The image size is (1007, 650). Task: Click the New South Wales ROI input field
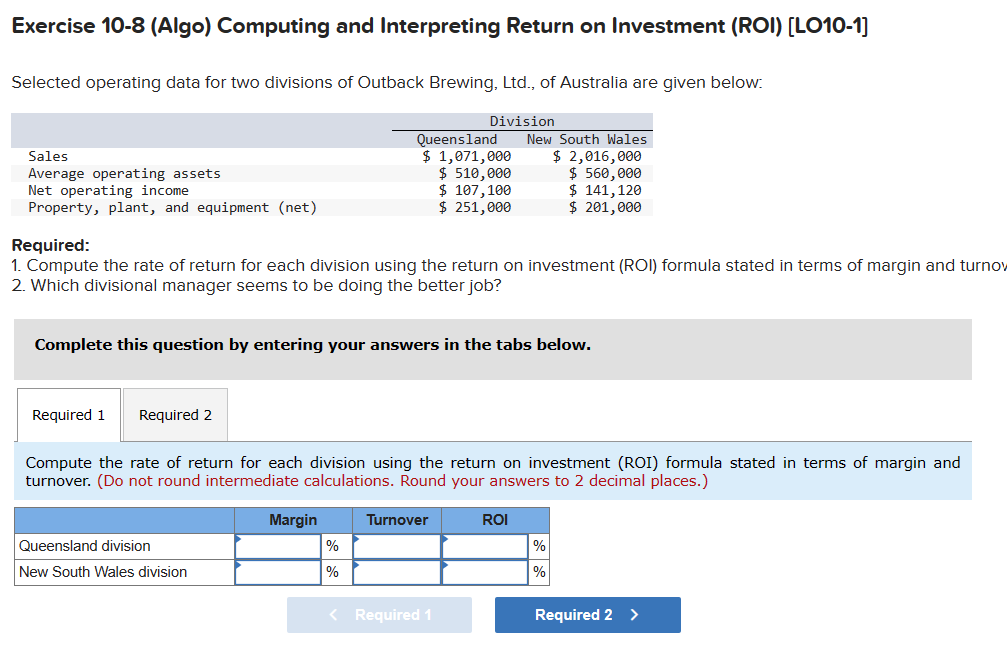[484, 571]
